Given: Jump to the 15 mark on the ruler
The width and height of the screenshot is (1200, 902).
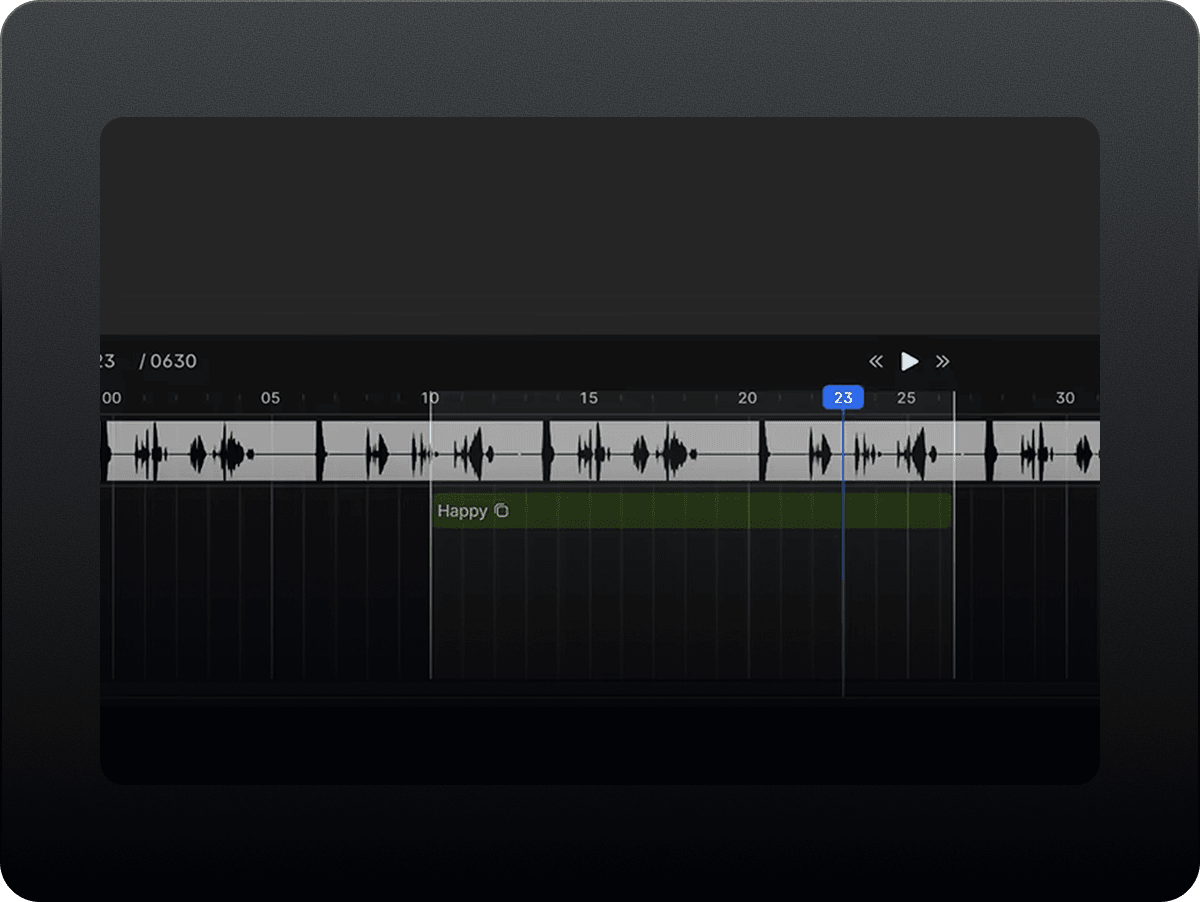Looking at the screenshot, I should [588, 398].
